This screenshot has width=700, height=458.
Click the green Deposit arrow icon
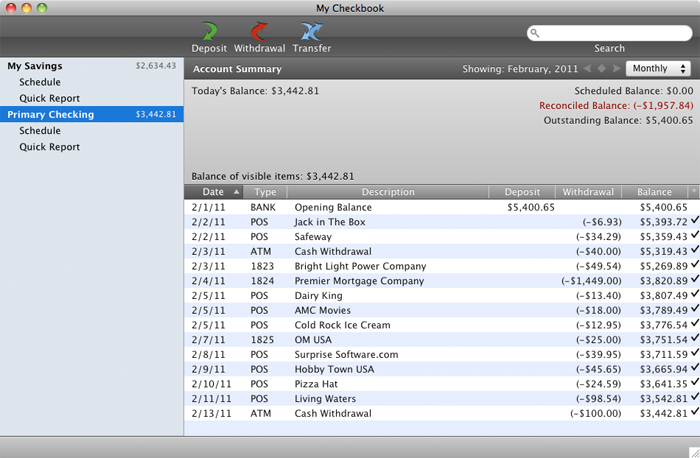coord(209,32)
